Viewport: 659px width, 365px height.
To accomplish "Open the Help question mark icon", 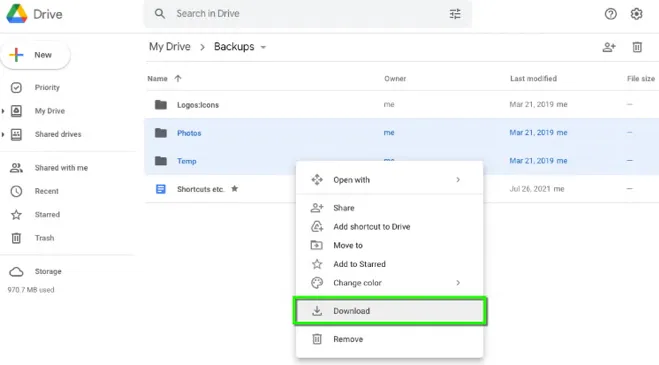I will [x=611, y=14].
